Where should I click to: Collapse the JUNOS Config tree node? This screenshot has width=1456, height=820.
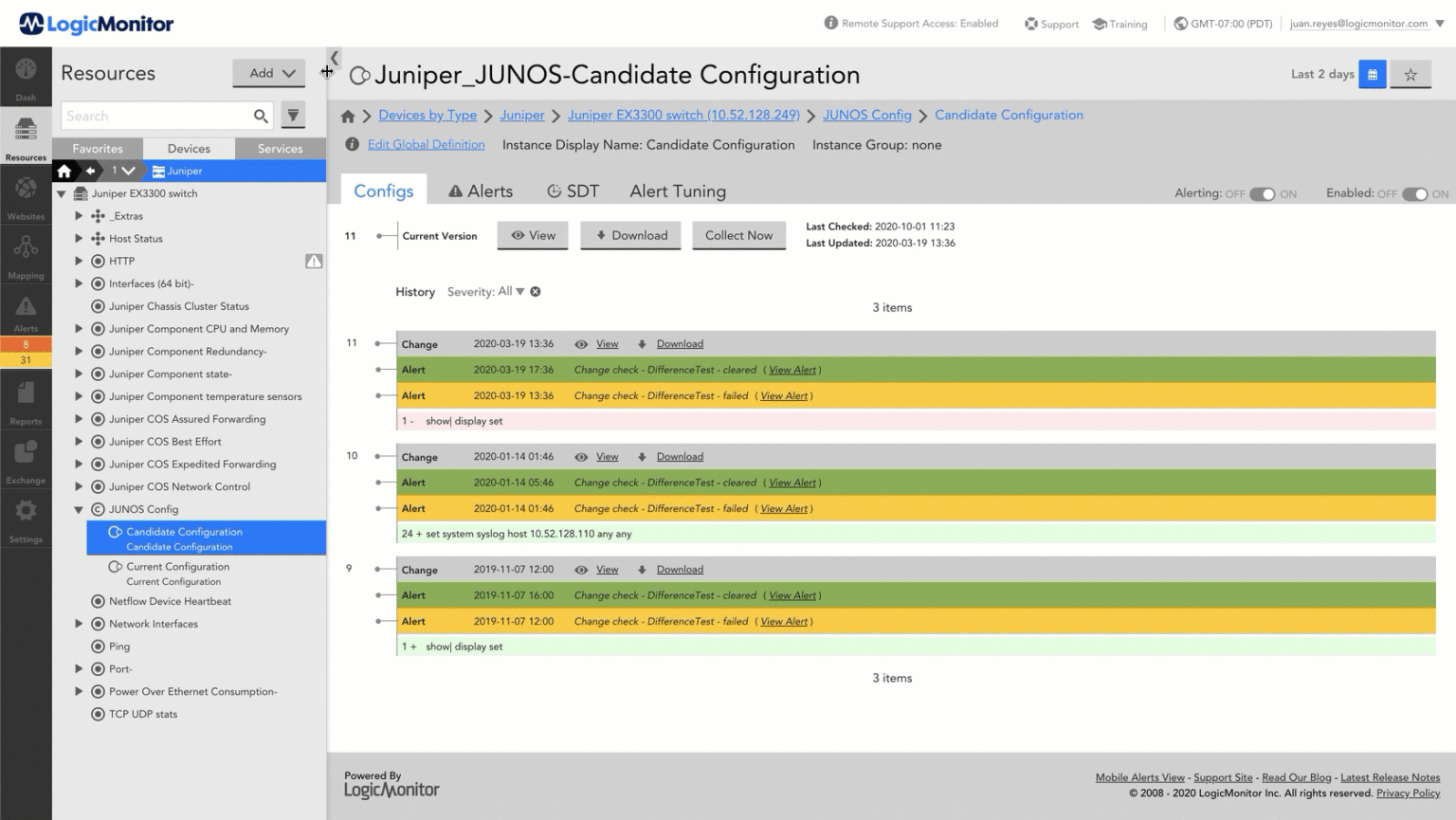point(80,509)
